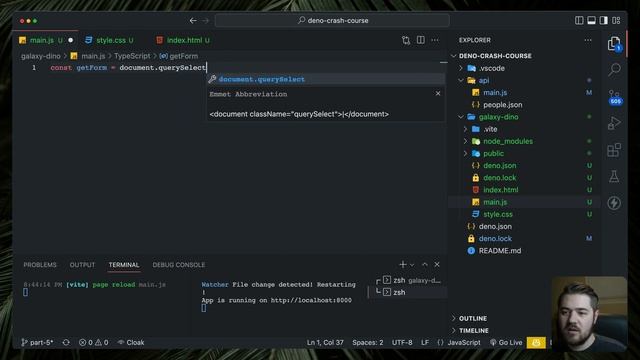This screenshot has height=360, width=640.
Task: Open the OUTPUT panel tab
Action: tap(82, 264)
